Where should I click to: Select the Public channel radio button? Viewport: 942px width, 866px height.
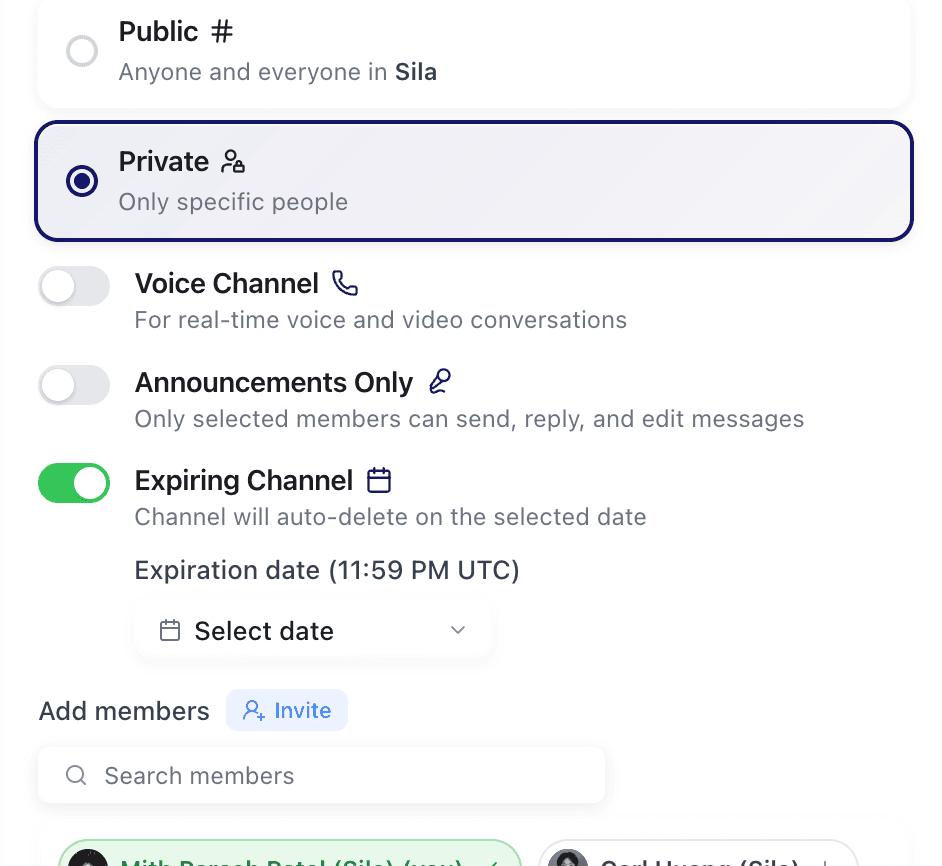pos(82,51)
